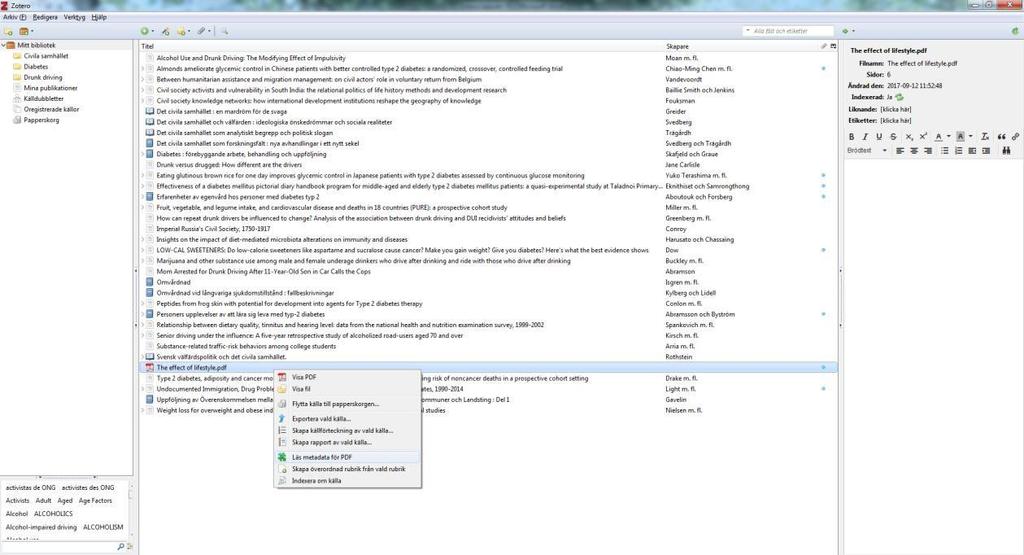The height and width of the screenshot is (555, 1024).
Task: Click '[klicka här]' next to Etiketter
Action: point(895,121)
